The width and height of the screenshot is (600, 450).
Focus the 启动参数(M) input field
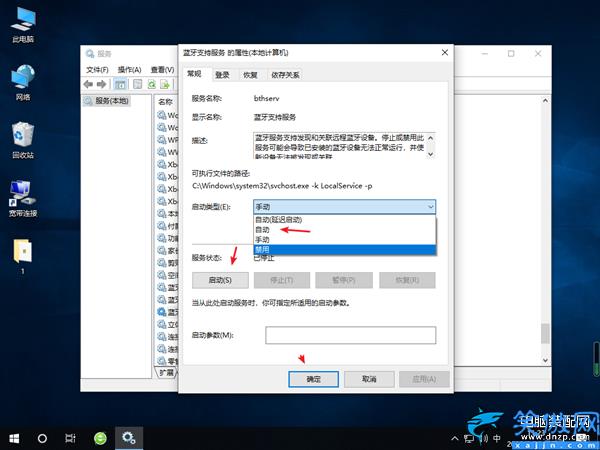(x=351, y=335)
